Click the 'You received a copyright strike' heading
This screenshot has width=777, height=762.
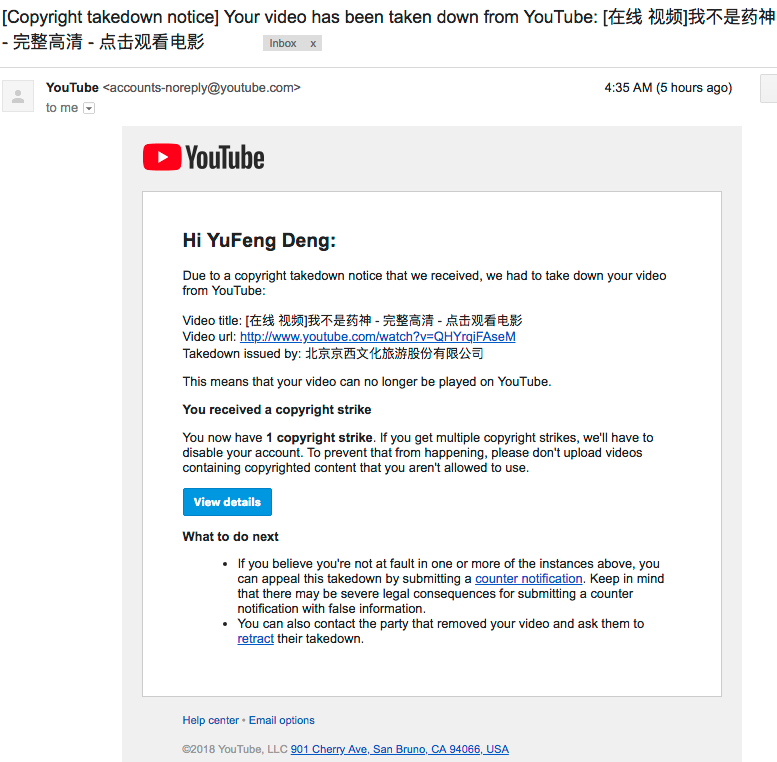[x=277, y=410]
